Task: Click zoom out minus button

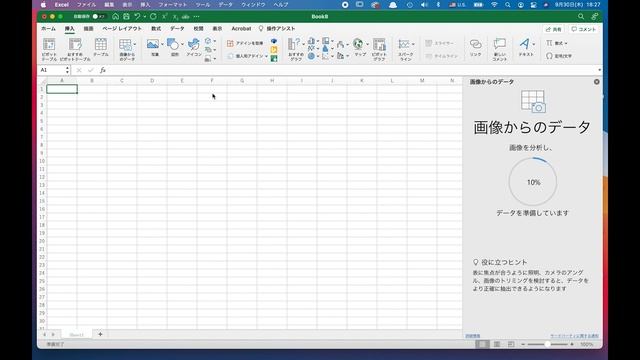Action: (x=523, y=344)
